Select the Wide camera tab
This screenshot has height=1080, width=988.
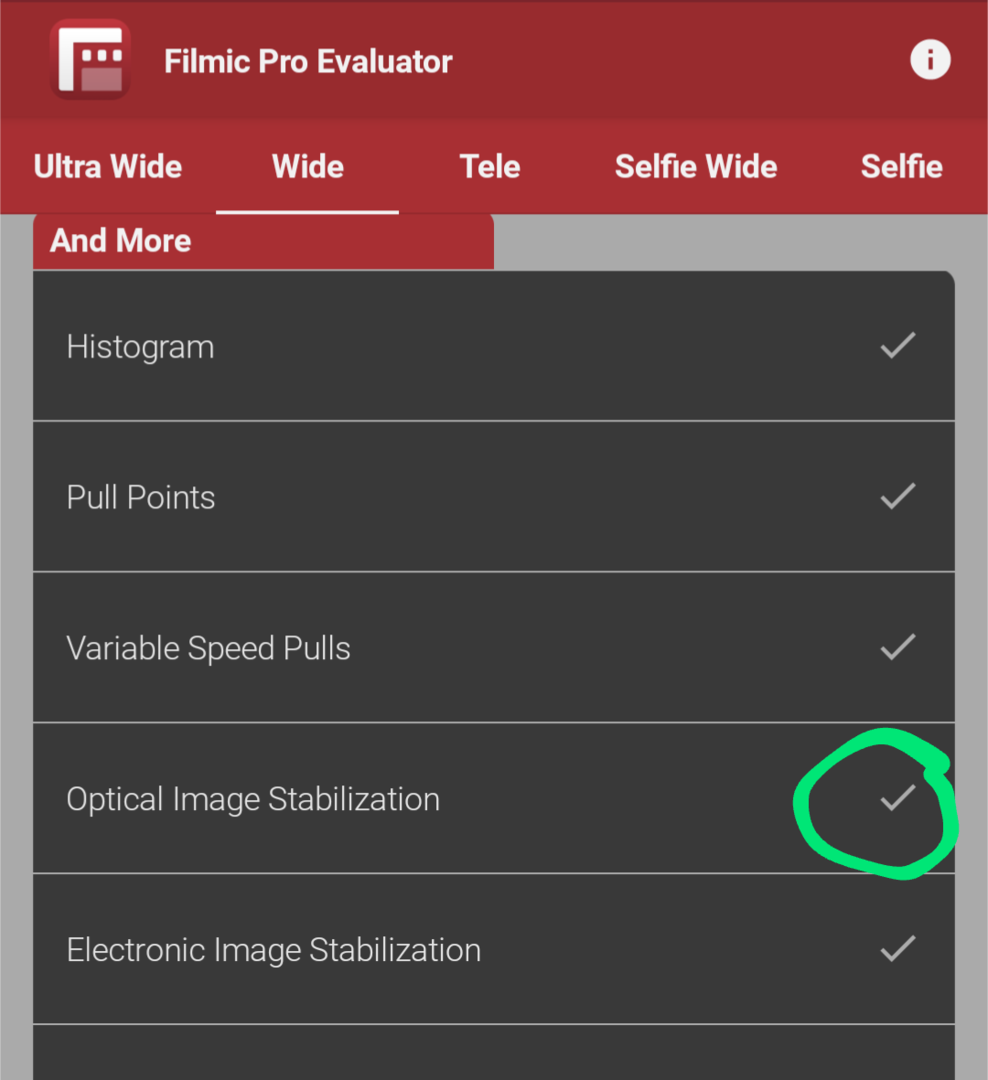point(308,166)
